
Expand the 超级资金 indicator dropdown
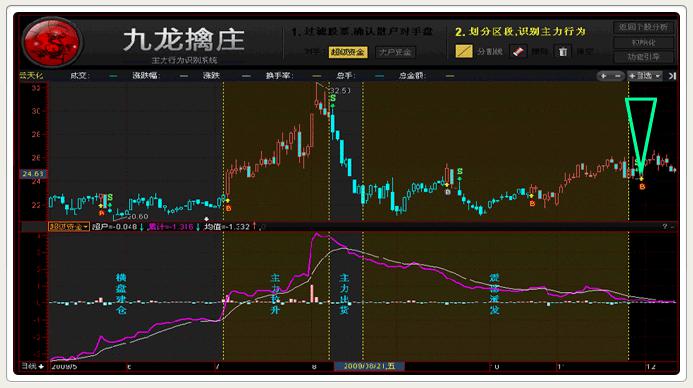click(69, 227)
